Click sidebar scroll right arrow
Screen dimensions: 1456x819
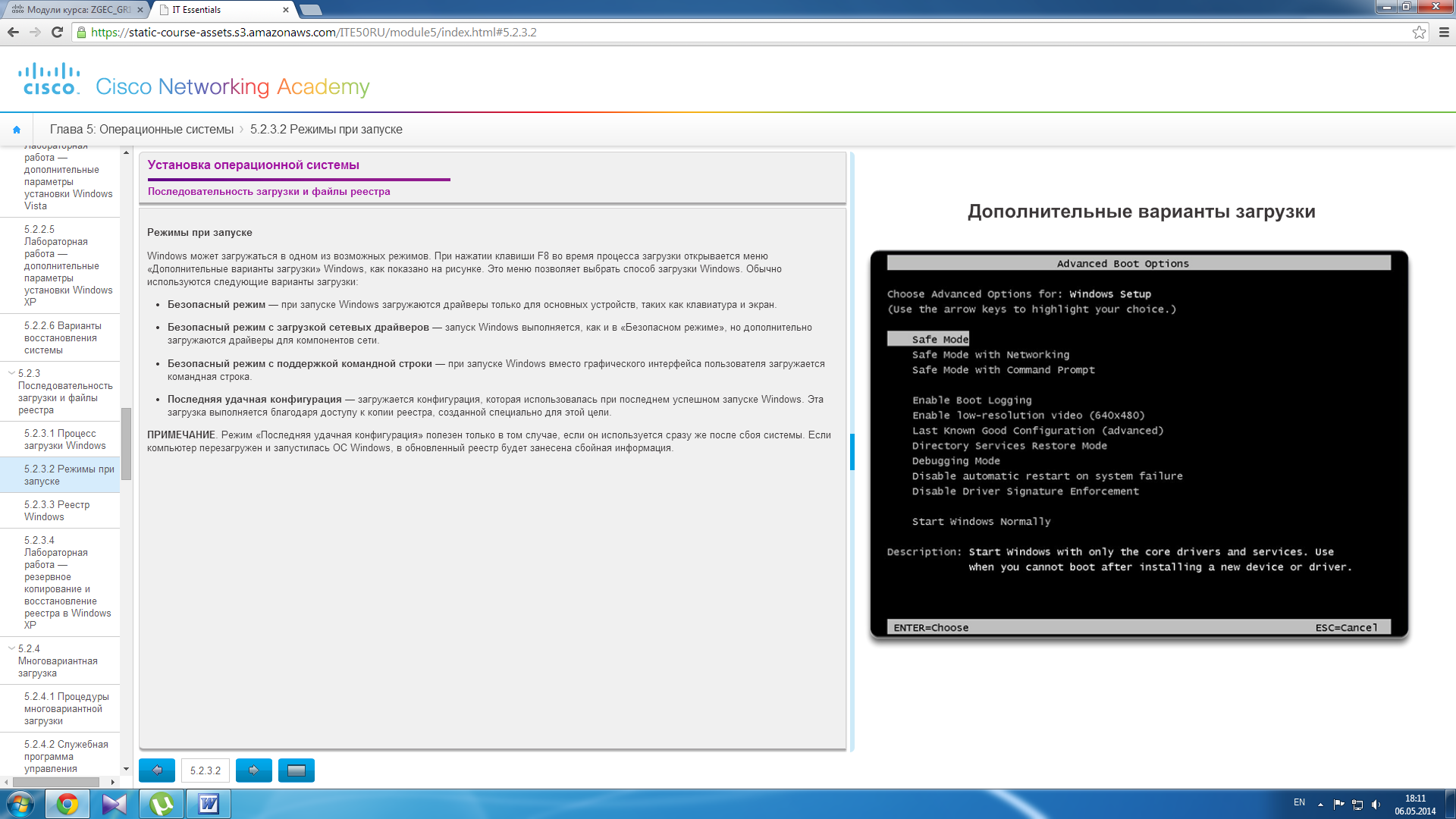pyautogui.click(x=113, y=782)
